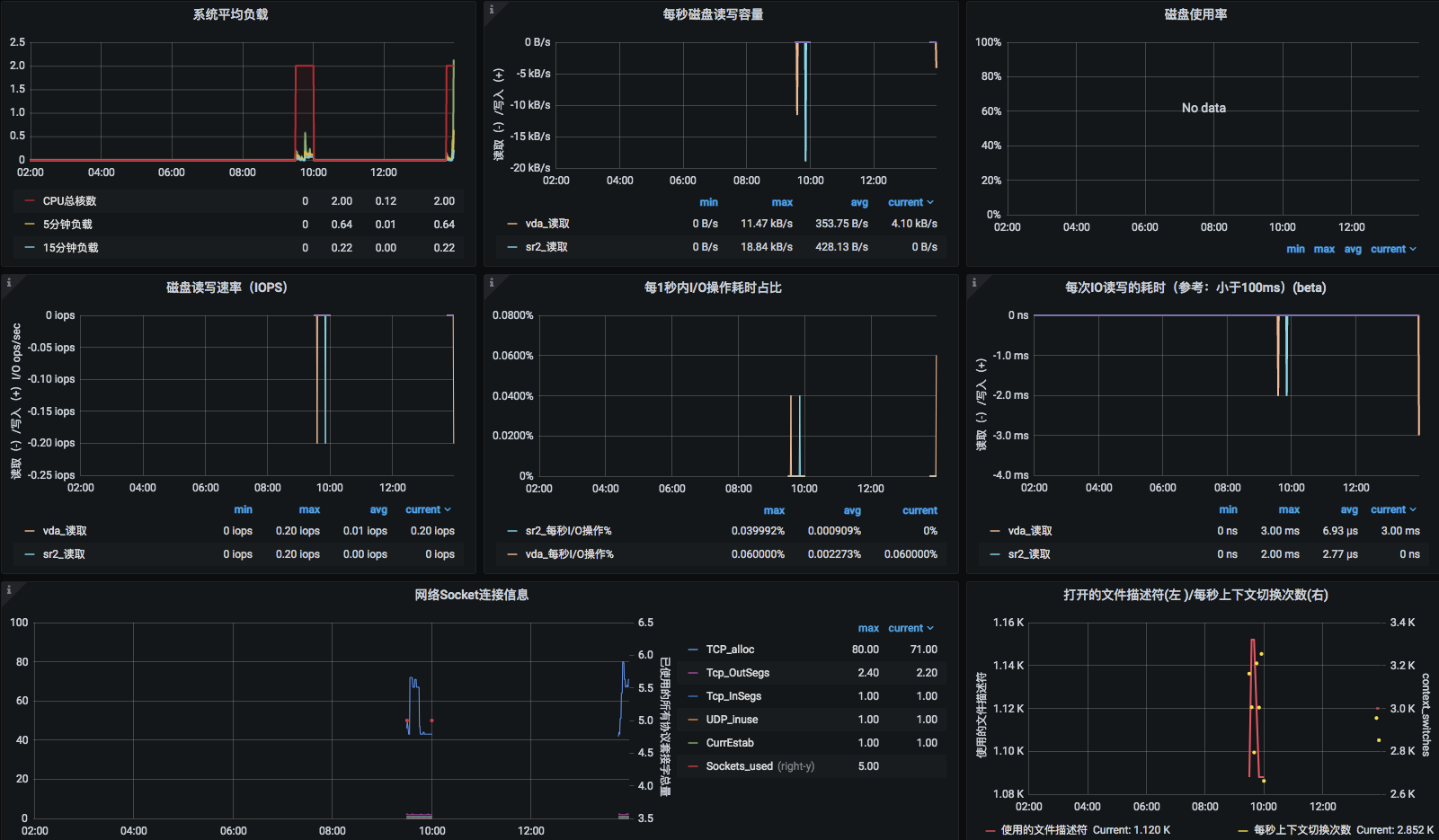The height and width of the screenshot is (840, 1439).
Task: Toggle the Tcp_InSegs series
Action: [x=733, y=696]
